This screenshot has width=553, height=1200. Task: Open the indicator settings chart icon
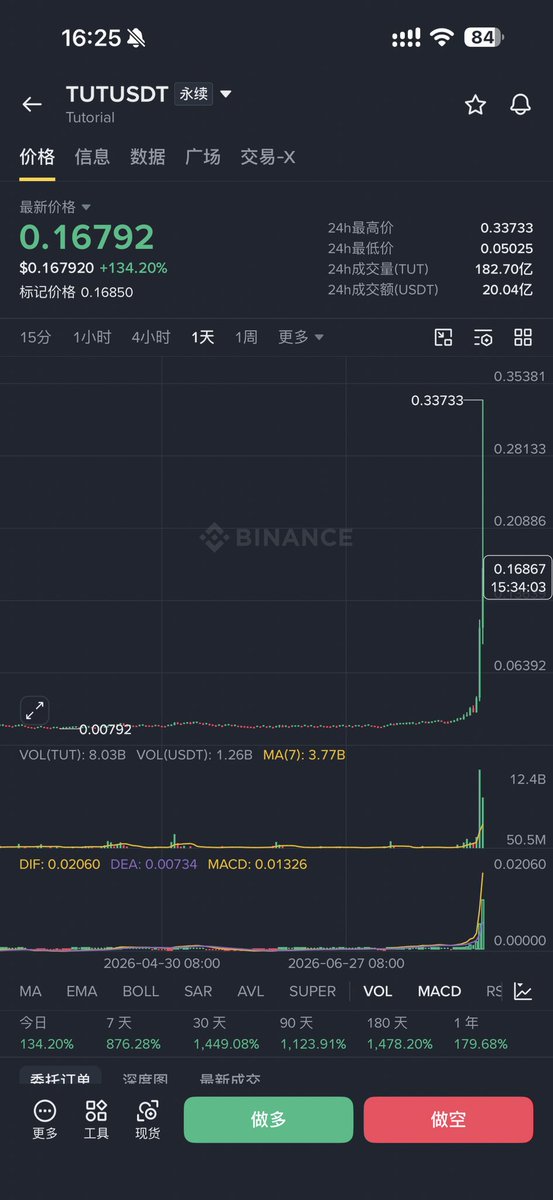523,991
